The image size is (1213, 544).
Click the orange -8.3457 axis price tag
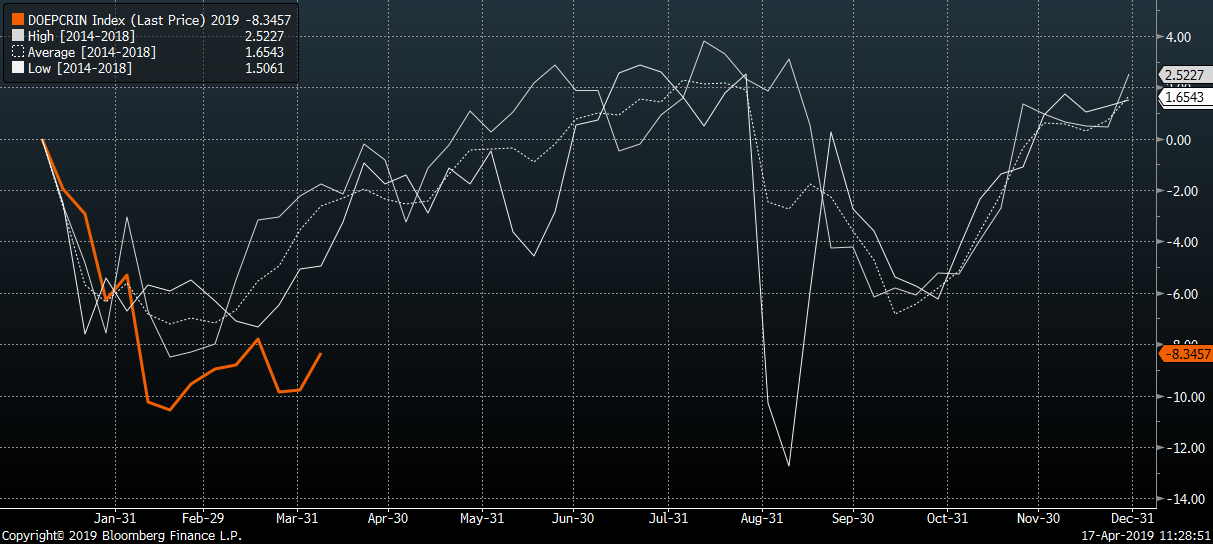pos(1184,354)
